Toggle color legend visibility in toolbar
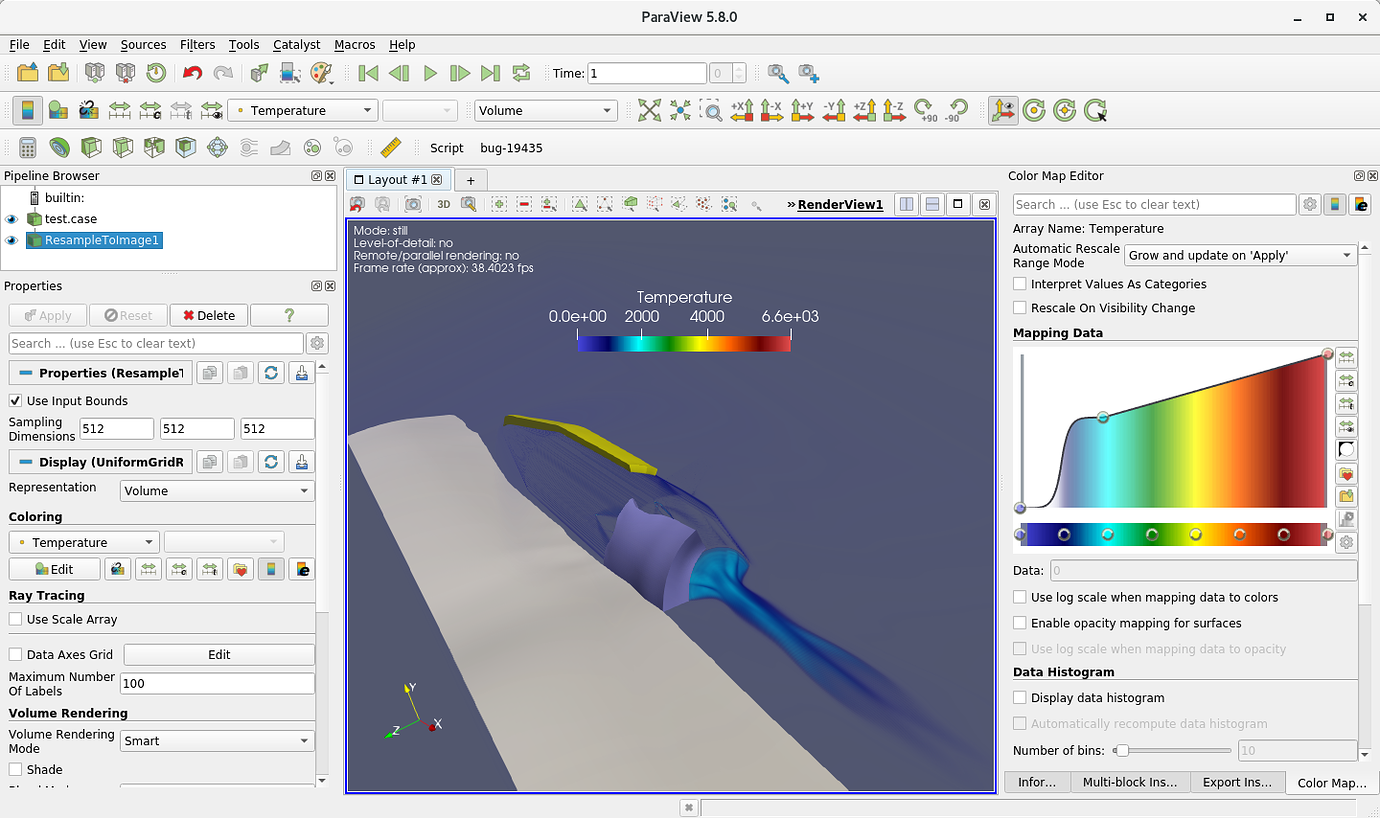1380x818 pixels. (x=28, y=110)
